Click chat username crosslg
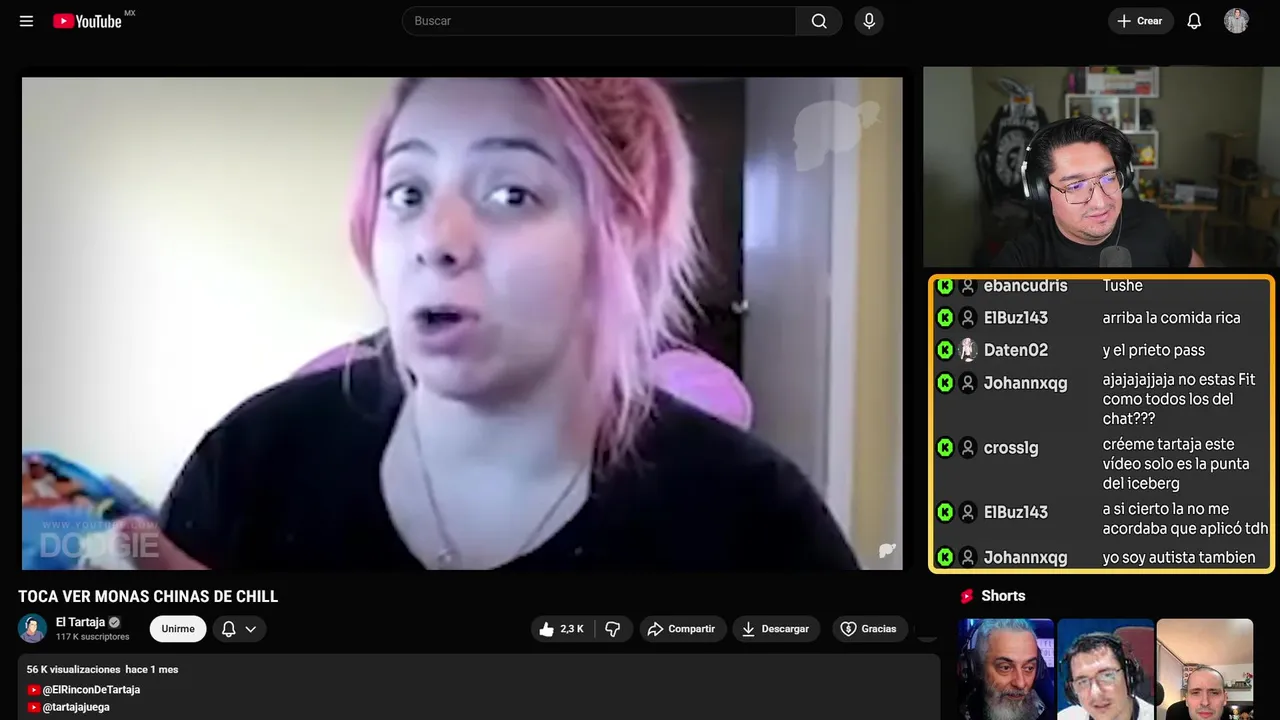Image resolution: width=1280 pixels, height=720 pixels. [1011, 448]
